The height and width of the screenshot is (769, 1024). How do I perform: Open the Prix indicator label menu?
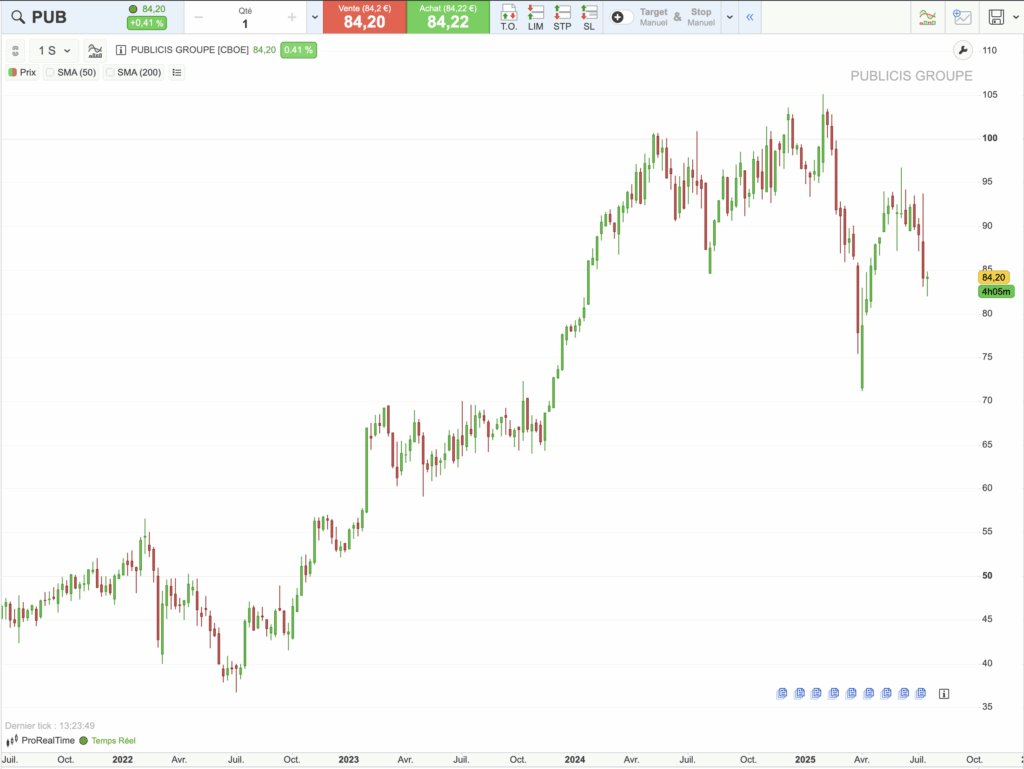(x=21, y=72)
